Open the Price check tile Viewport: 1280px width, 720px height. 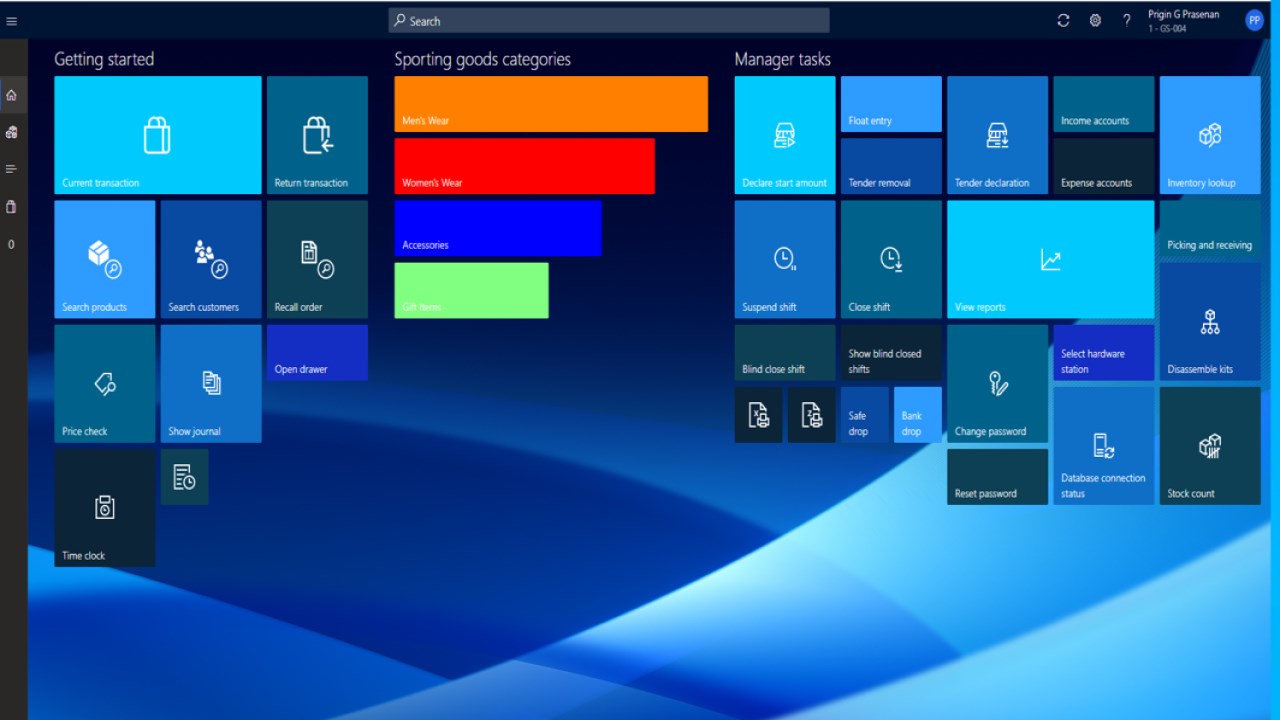(105, 383)
